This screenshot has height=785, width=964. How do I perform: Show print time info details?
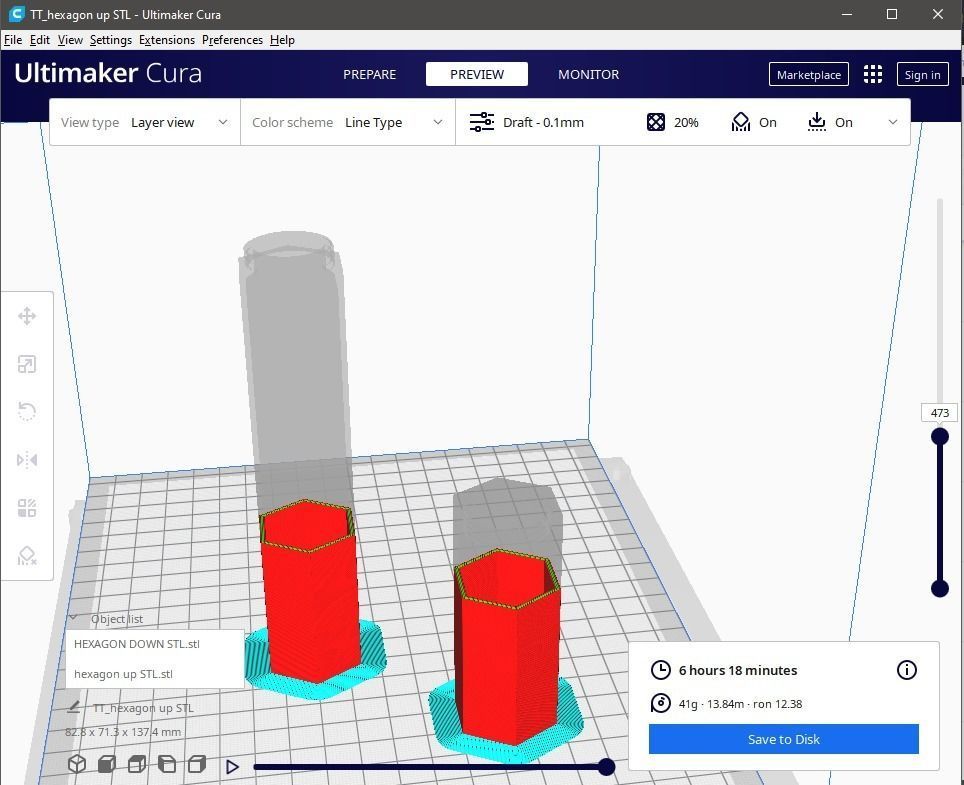pyautogui.click(x=906, y=669)
